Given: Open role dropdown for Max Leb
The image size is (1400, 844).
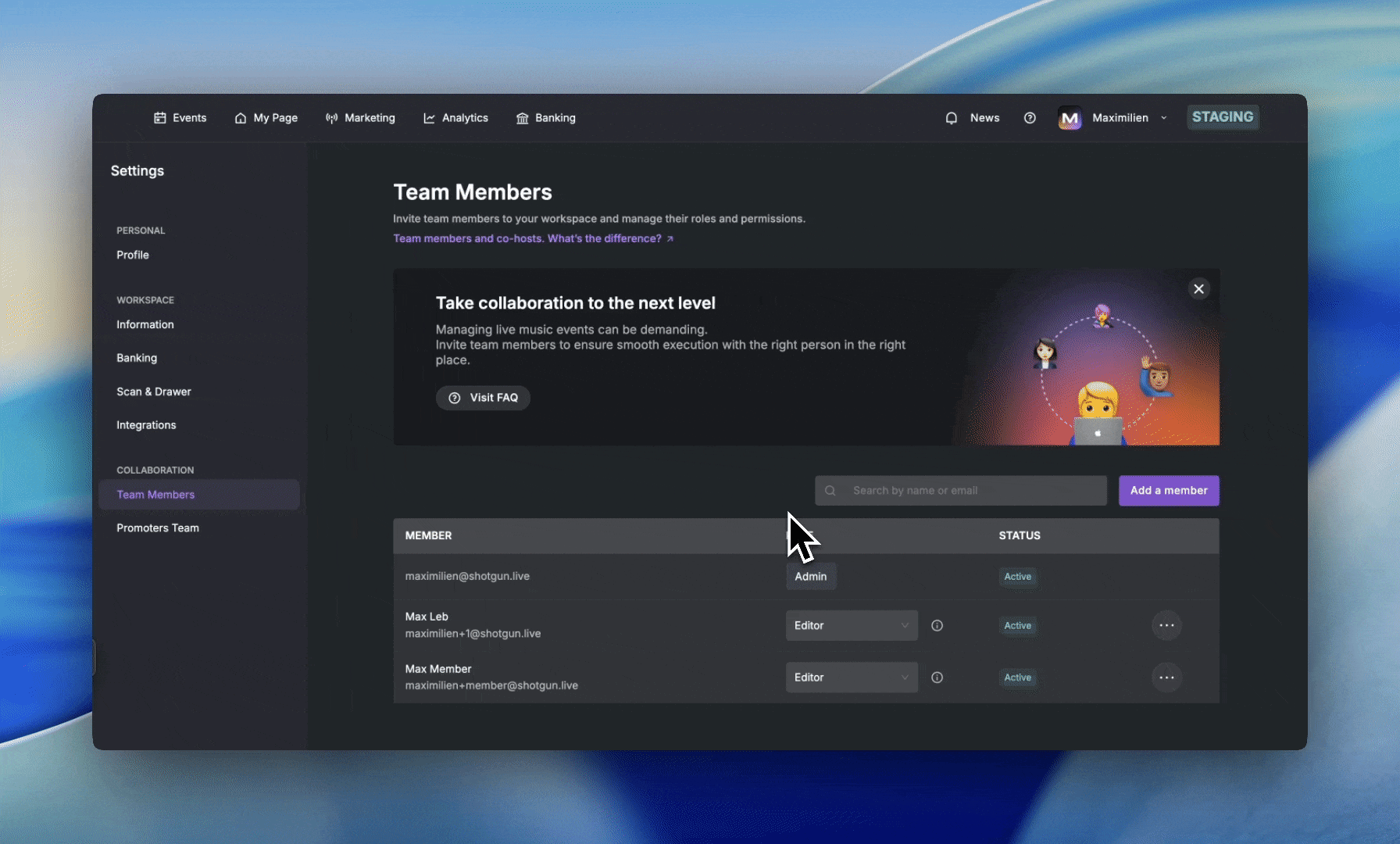Looking at the screenshot, I should [852, 625].
